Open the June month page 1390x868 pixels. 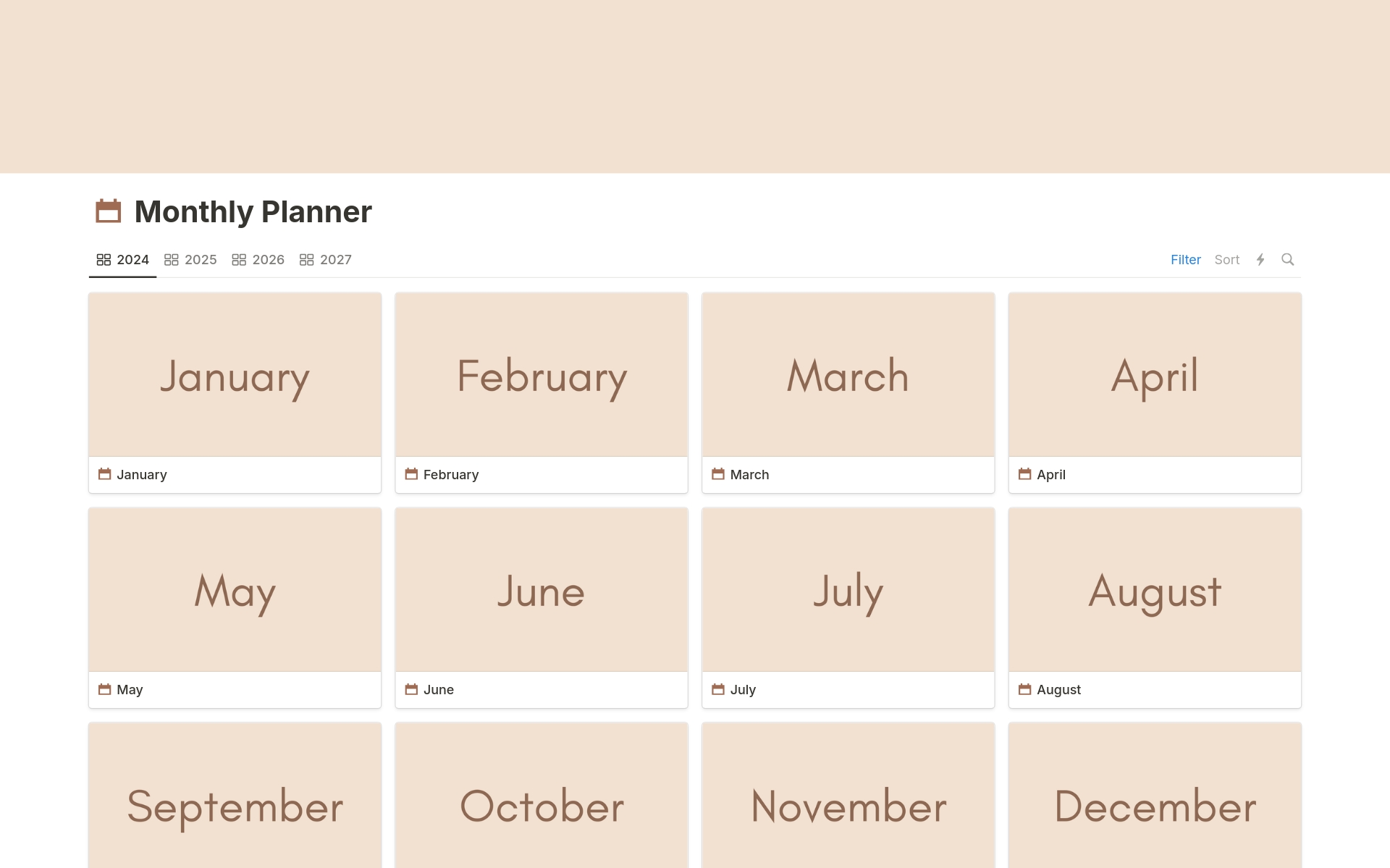[x=541, y=589]
